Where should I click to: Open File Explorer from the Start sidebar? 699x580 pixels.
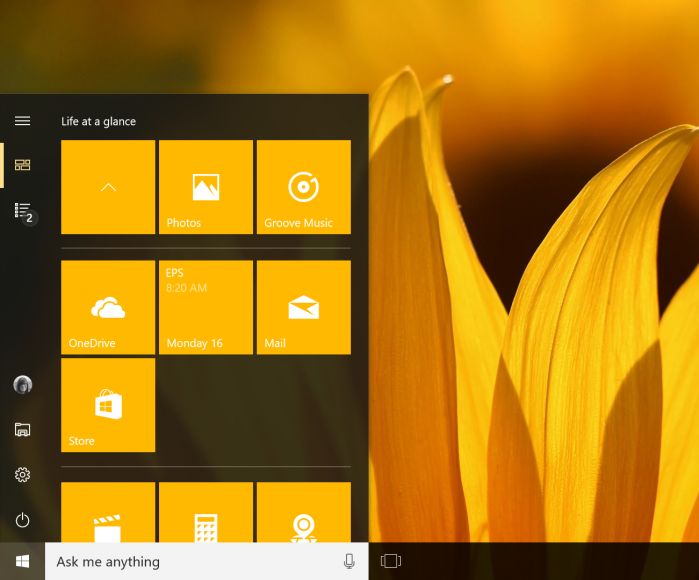point(22,430)
